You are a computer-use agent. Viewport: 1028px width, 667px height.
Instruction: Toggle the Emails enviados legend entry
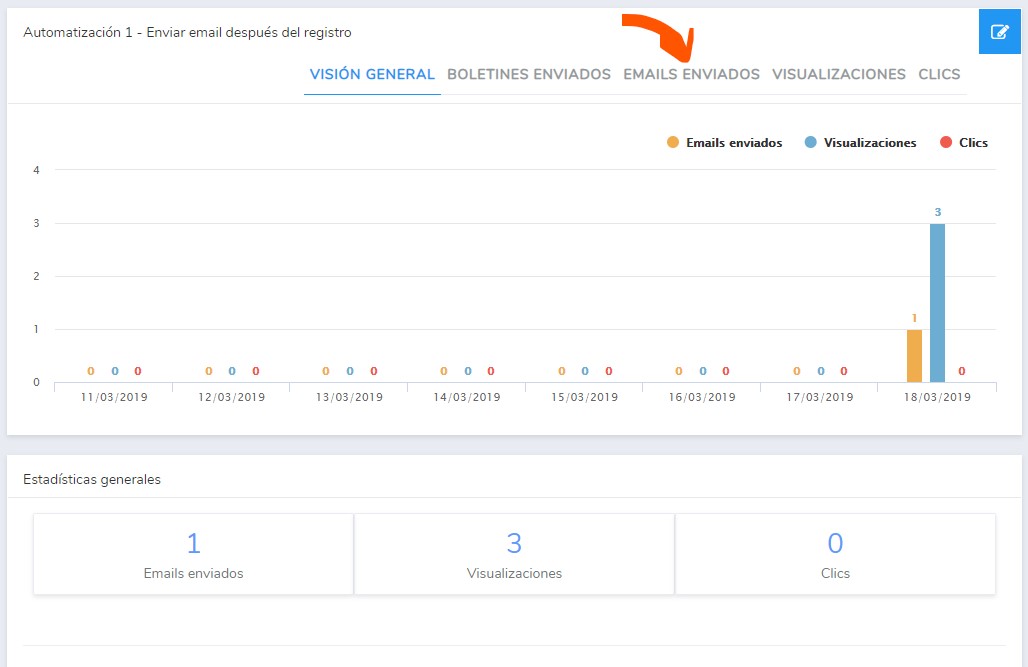pos(724,142)
